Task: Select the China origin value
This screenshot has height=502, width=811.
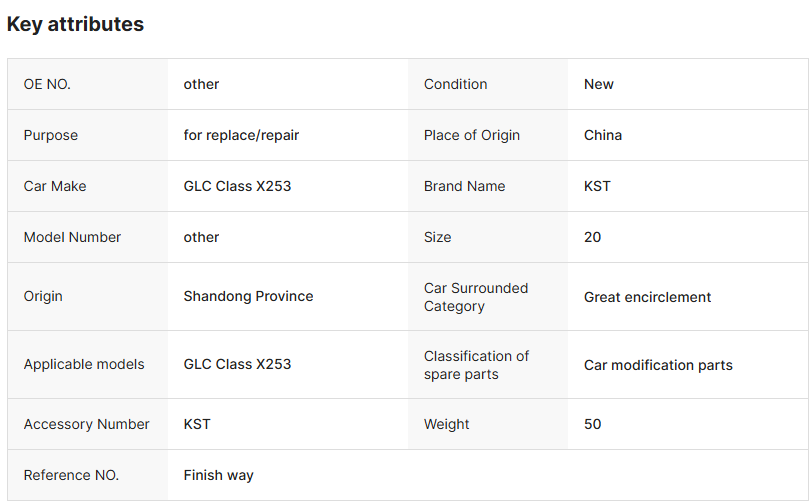Action: [603, 135]
